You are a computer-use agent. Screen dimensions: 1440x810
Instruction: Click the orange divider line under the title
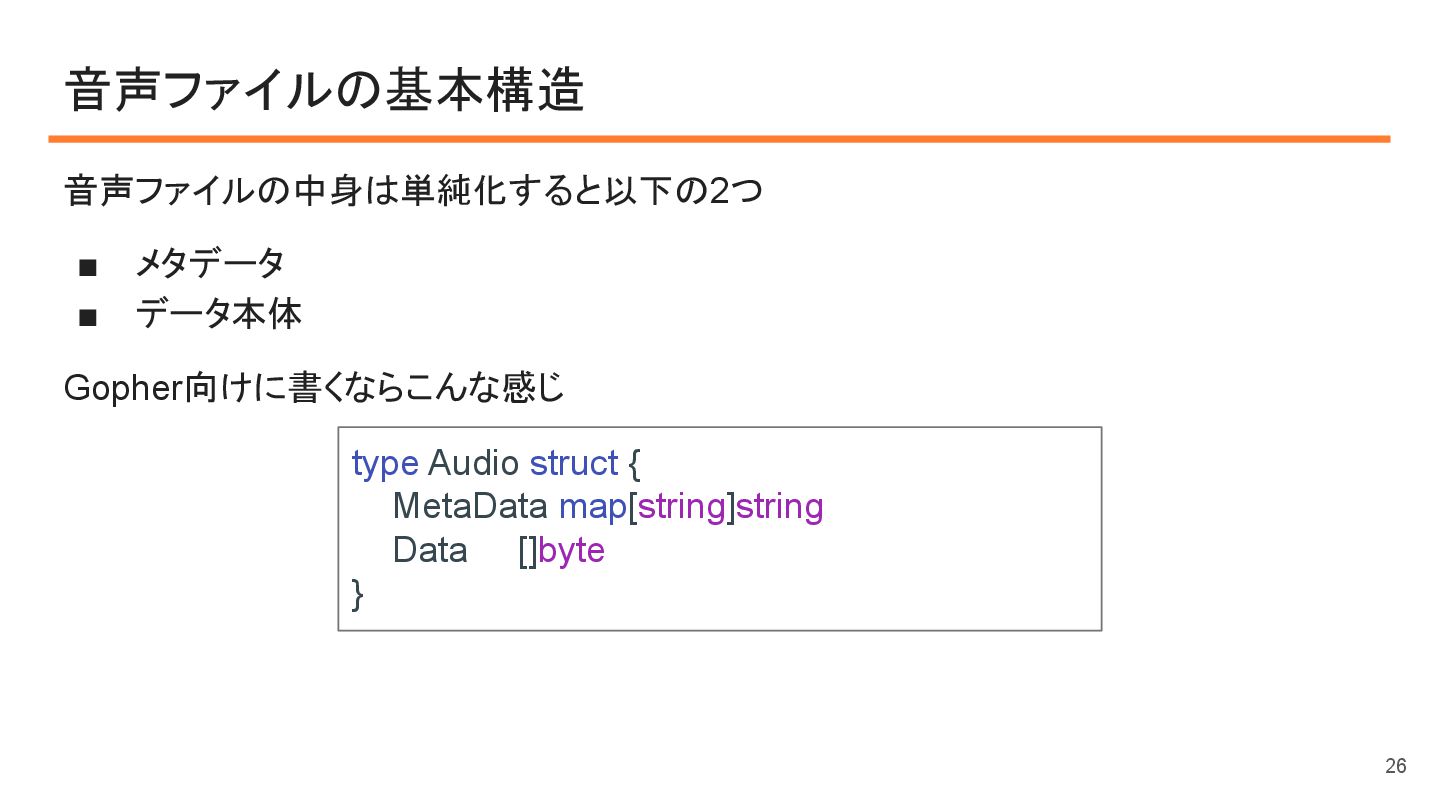point(719,139)
